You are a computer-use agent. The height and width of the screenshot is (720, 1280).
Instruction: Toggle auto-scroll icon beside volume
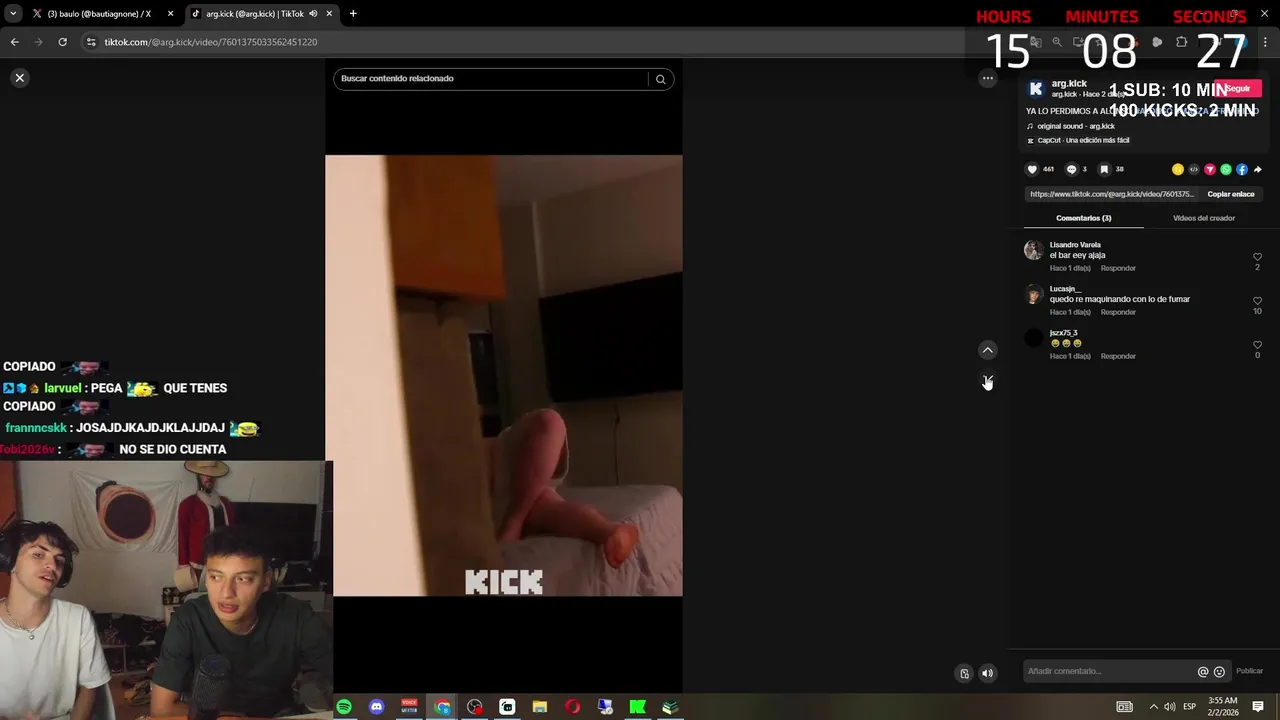point(964,673)
